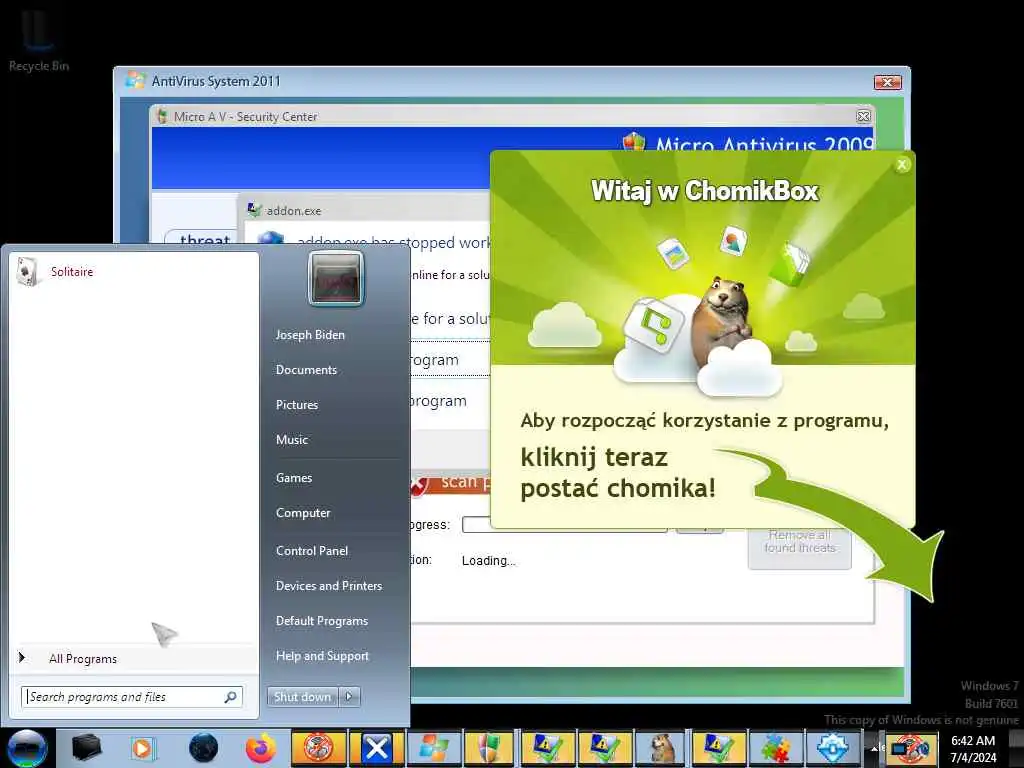This screenshot has width=1024, height=768.
Task: Click the Loading... status text
Action: click(x=488, y=560)
